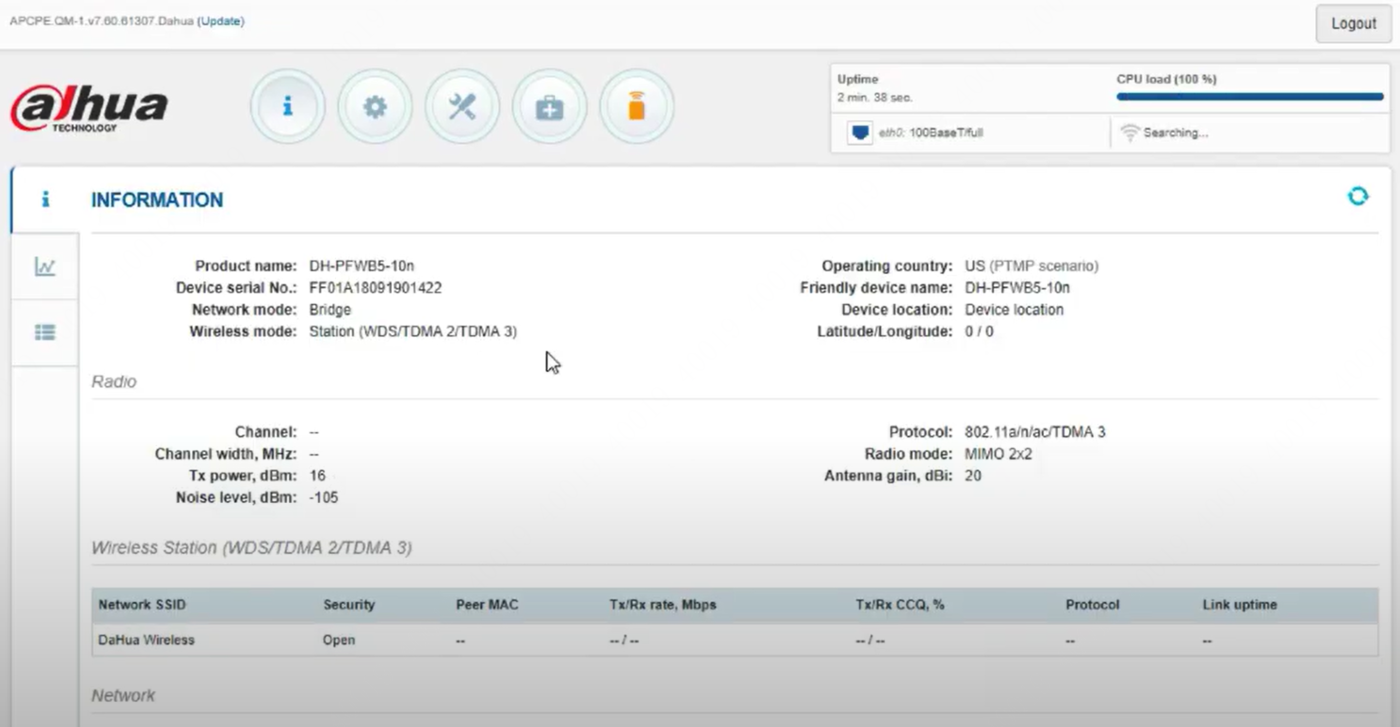Viewport: 1400px width, 727px height.
Task: Open the orange antenna alignment icon
Action: coord(637,106)
